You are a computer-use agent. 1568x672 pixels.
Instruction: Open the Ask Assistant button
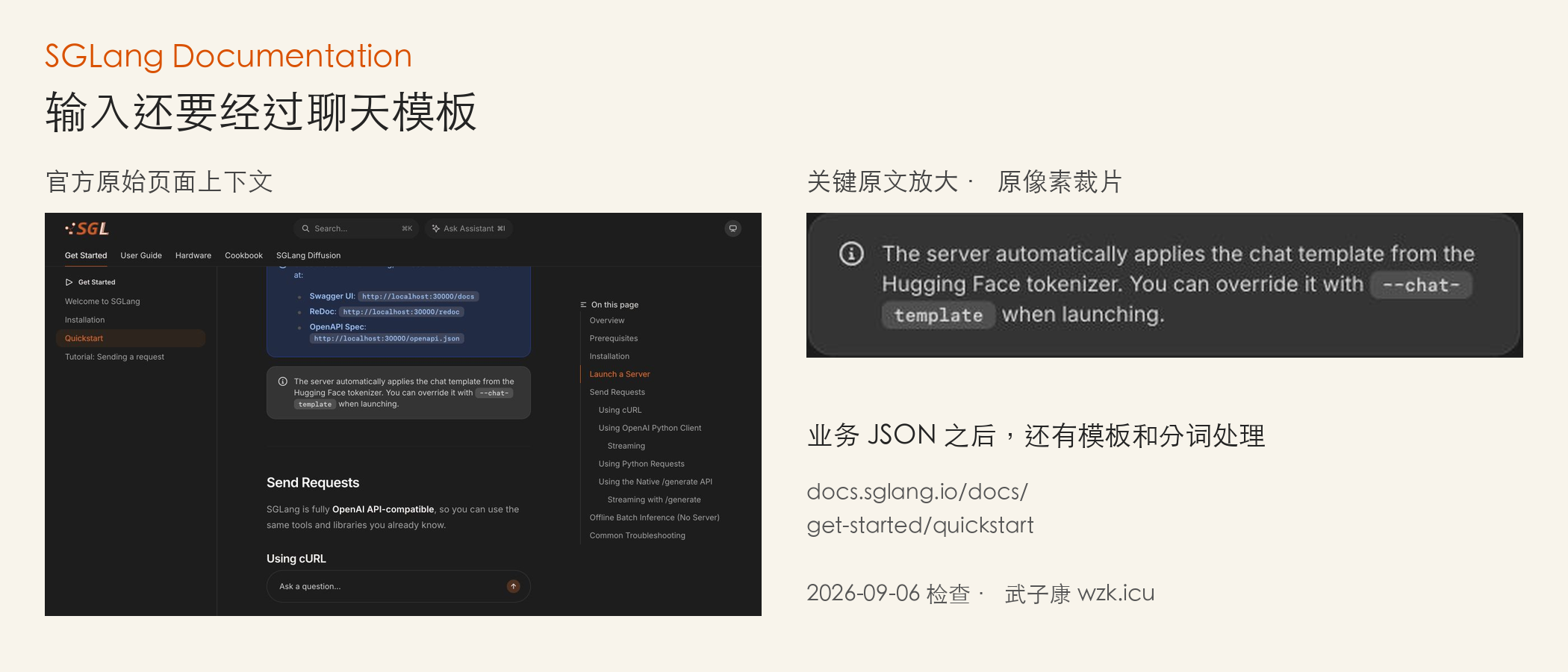coord(468,228)
